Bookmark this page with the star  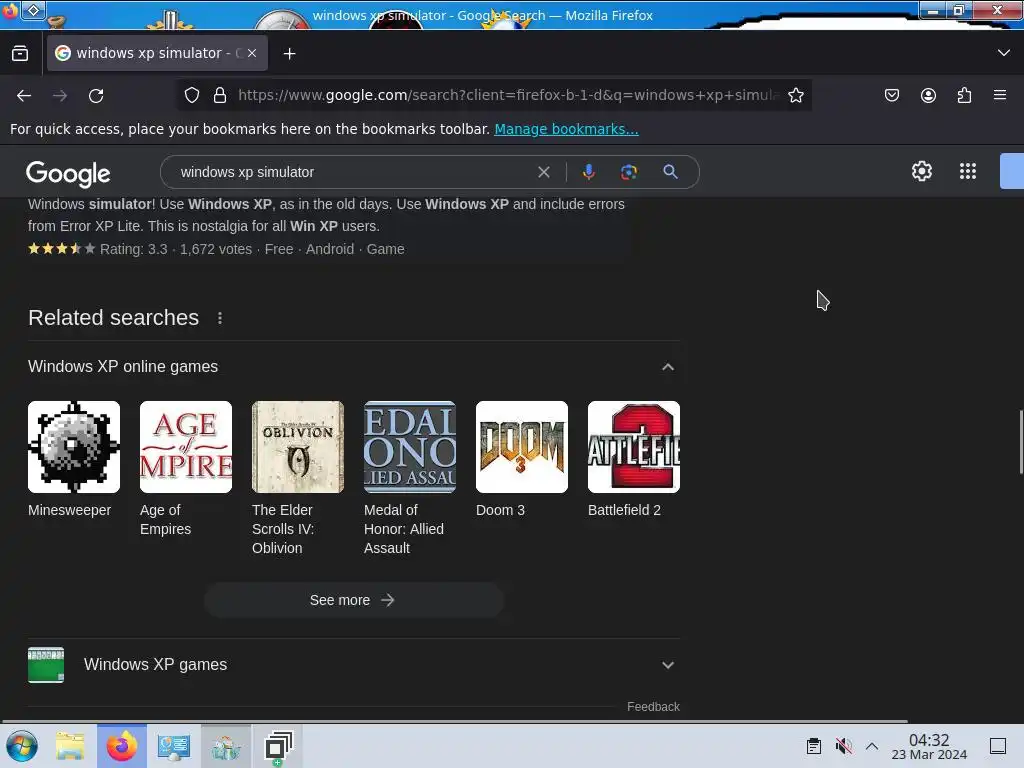(795, 95)
